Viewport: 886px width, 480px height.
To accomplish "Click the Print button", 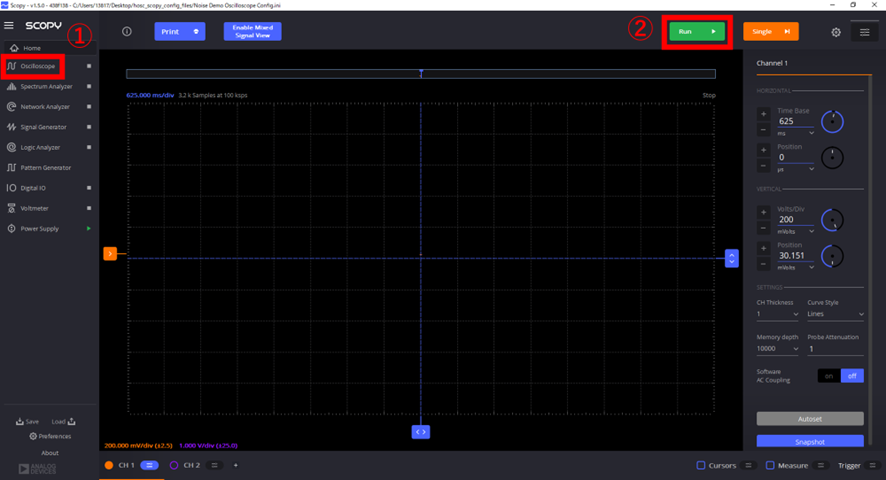I will click(x=180, y=32).
